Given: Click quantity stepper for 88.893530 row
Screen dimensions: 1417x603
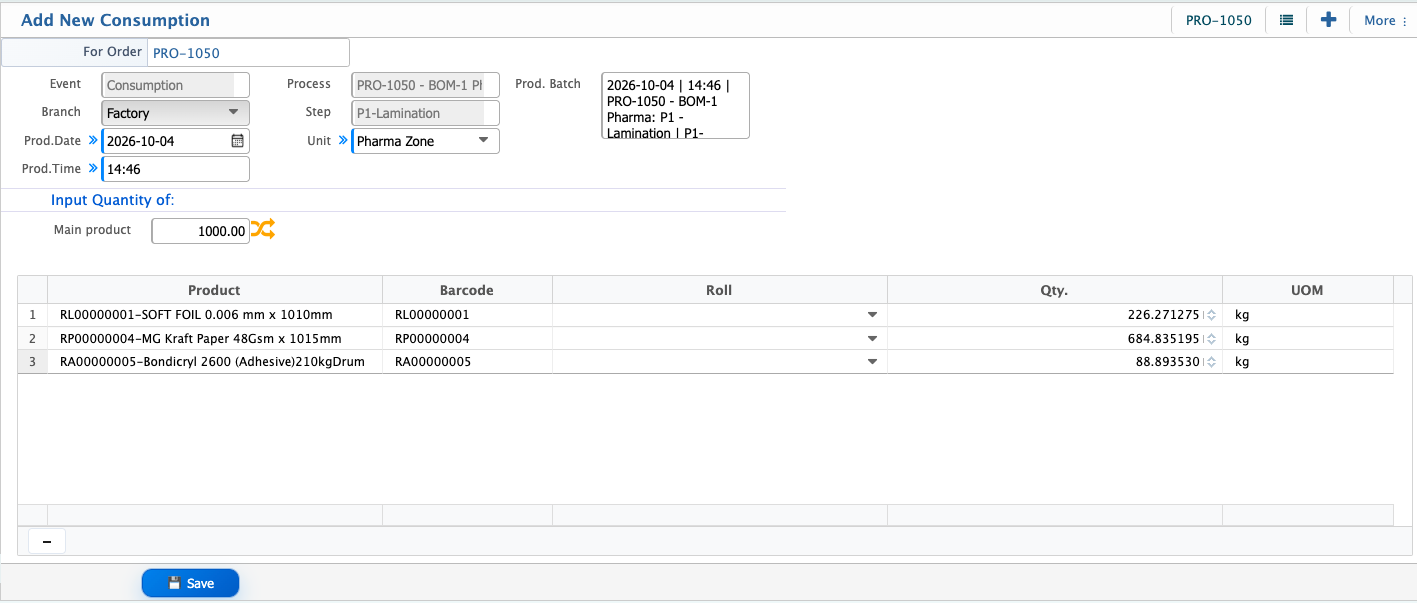Looking at the screenshot, I should click(1211, 362).
